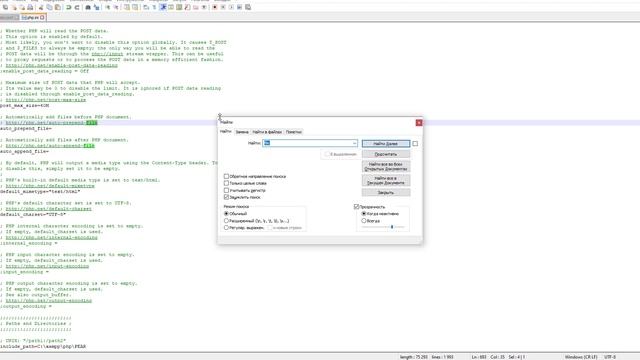640x360 pixels.
Task: Enable 'Только целые слова' checkbox
Action: point(226,183)
